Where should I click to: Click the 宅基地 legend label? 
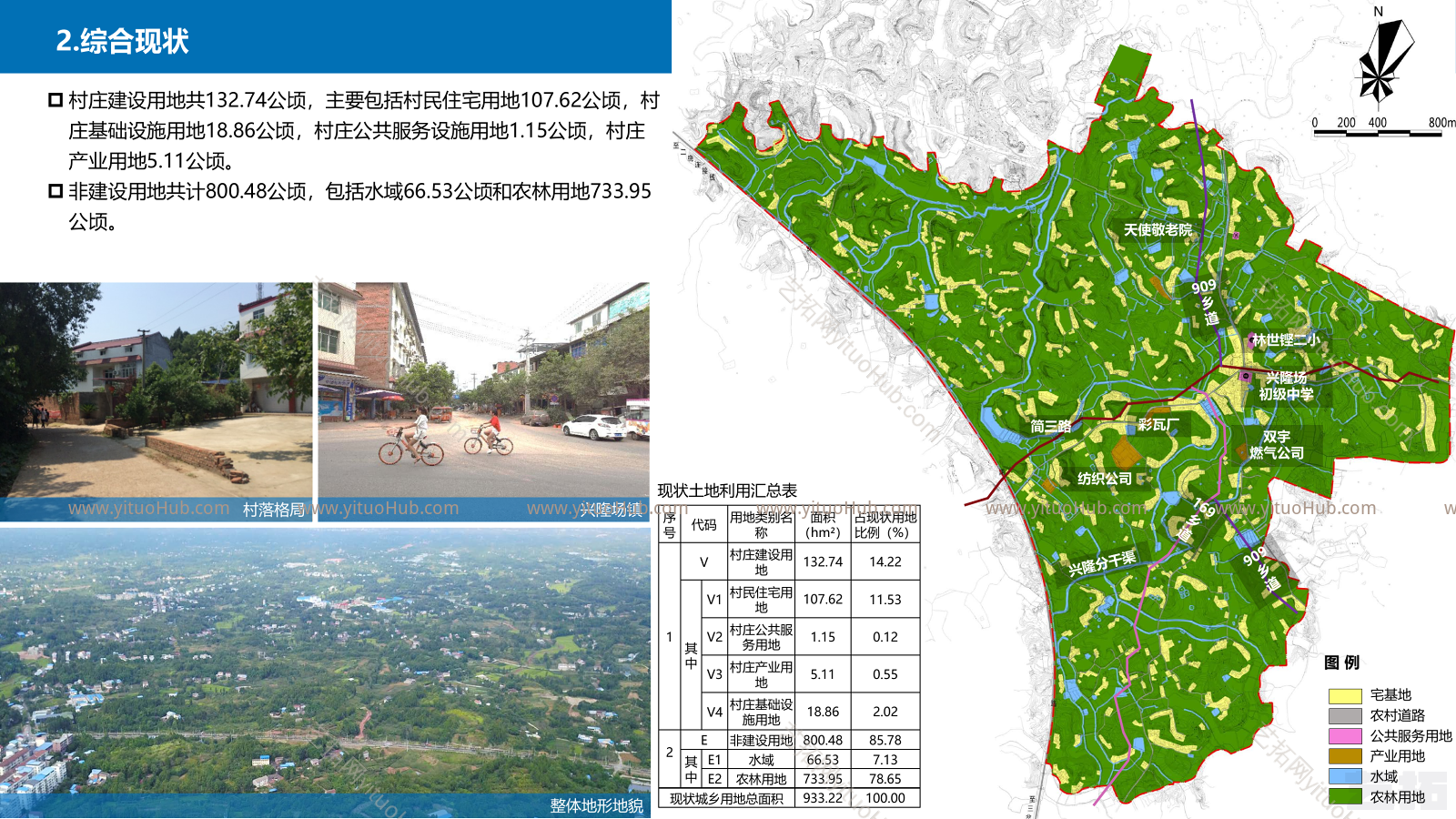point(1390,695)
